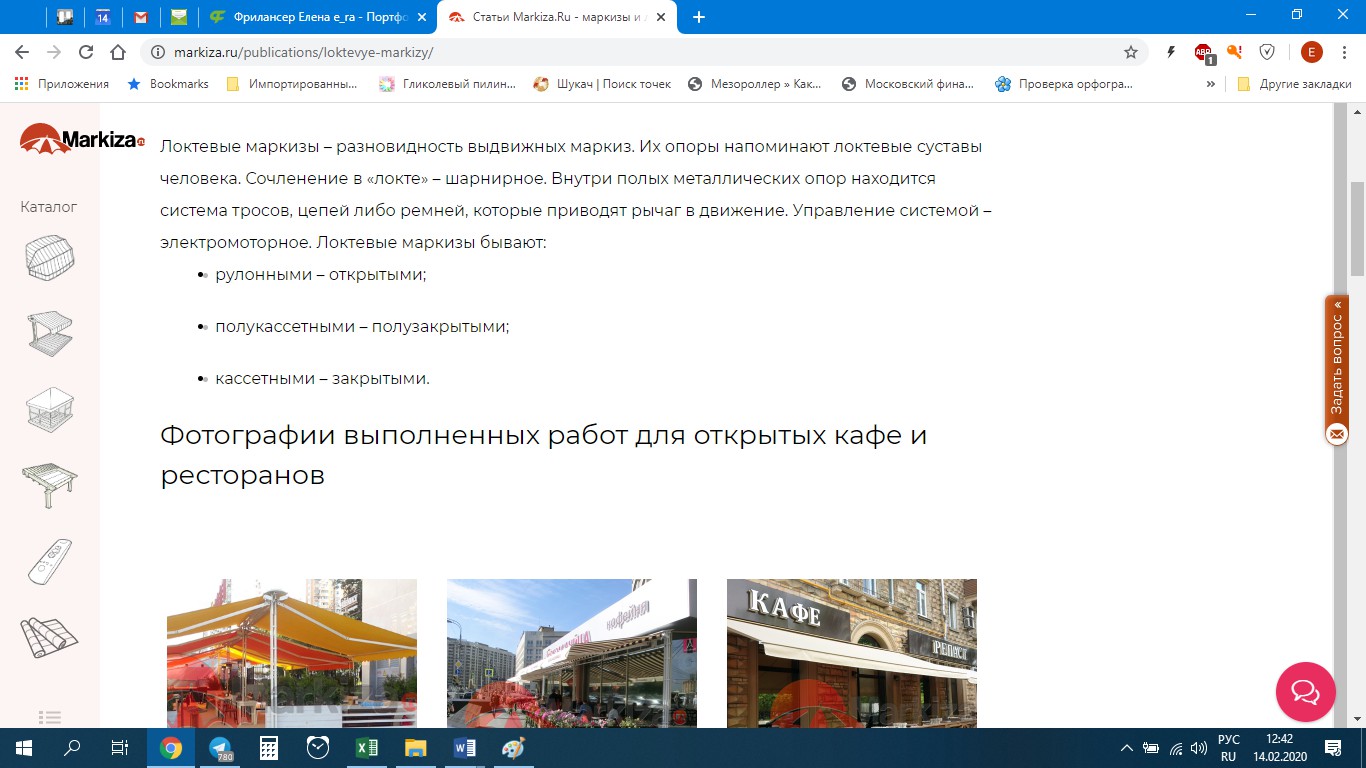Open Task View on the taskbar
The height and width of the screenshot is (768, 1366).
point(120,748)
